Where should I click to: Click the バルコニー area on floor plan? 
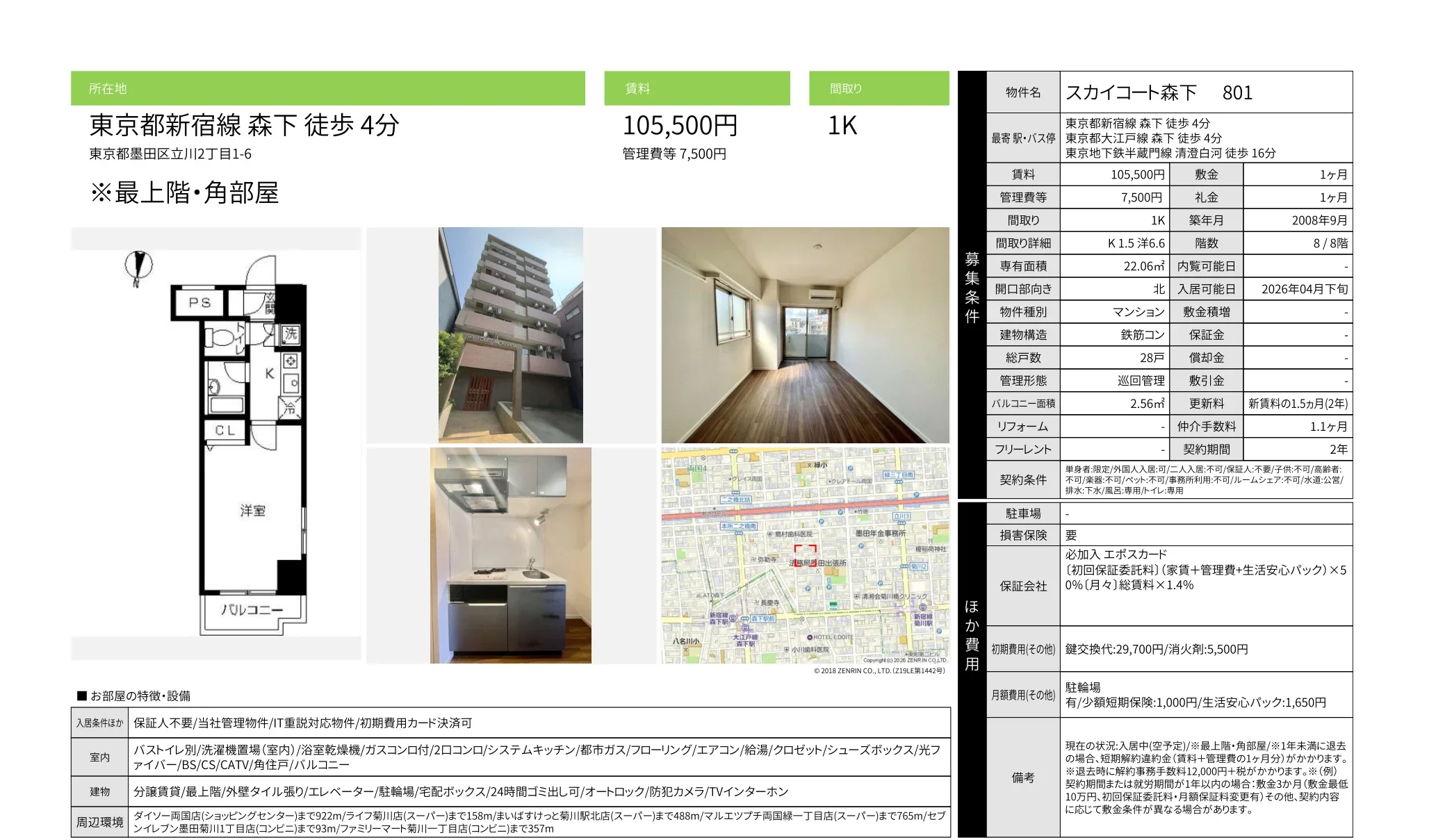click(252, 610)
